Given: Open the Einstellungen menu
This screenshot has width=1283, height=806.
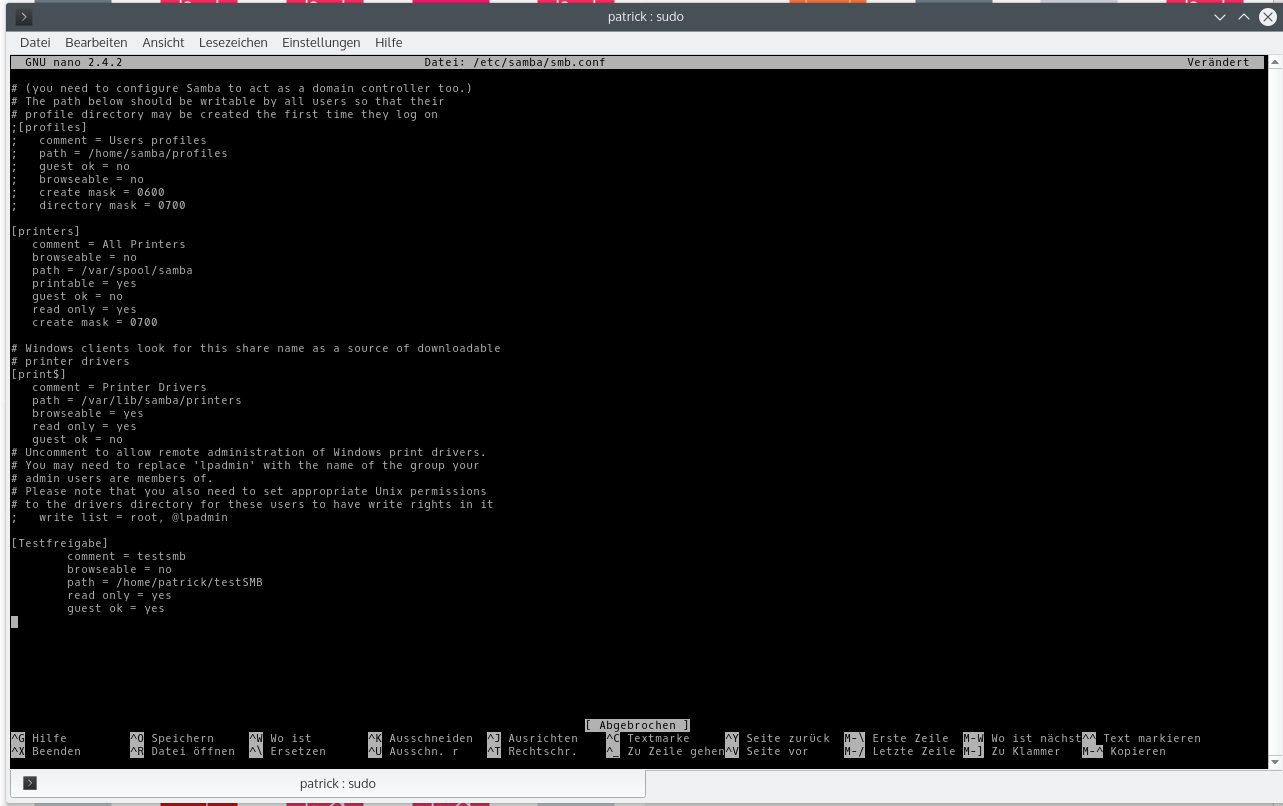Looking at the screenshot, I should (x=321, y=43).
